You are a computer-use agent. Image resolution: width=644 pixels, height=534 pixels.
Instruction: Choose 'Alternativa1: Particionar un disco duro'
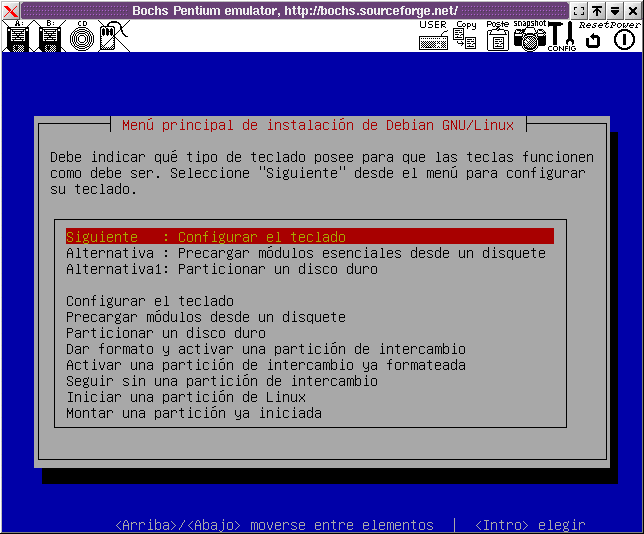[x=222, y=269]
